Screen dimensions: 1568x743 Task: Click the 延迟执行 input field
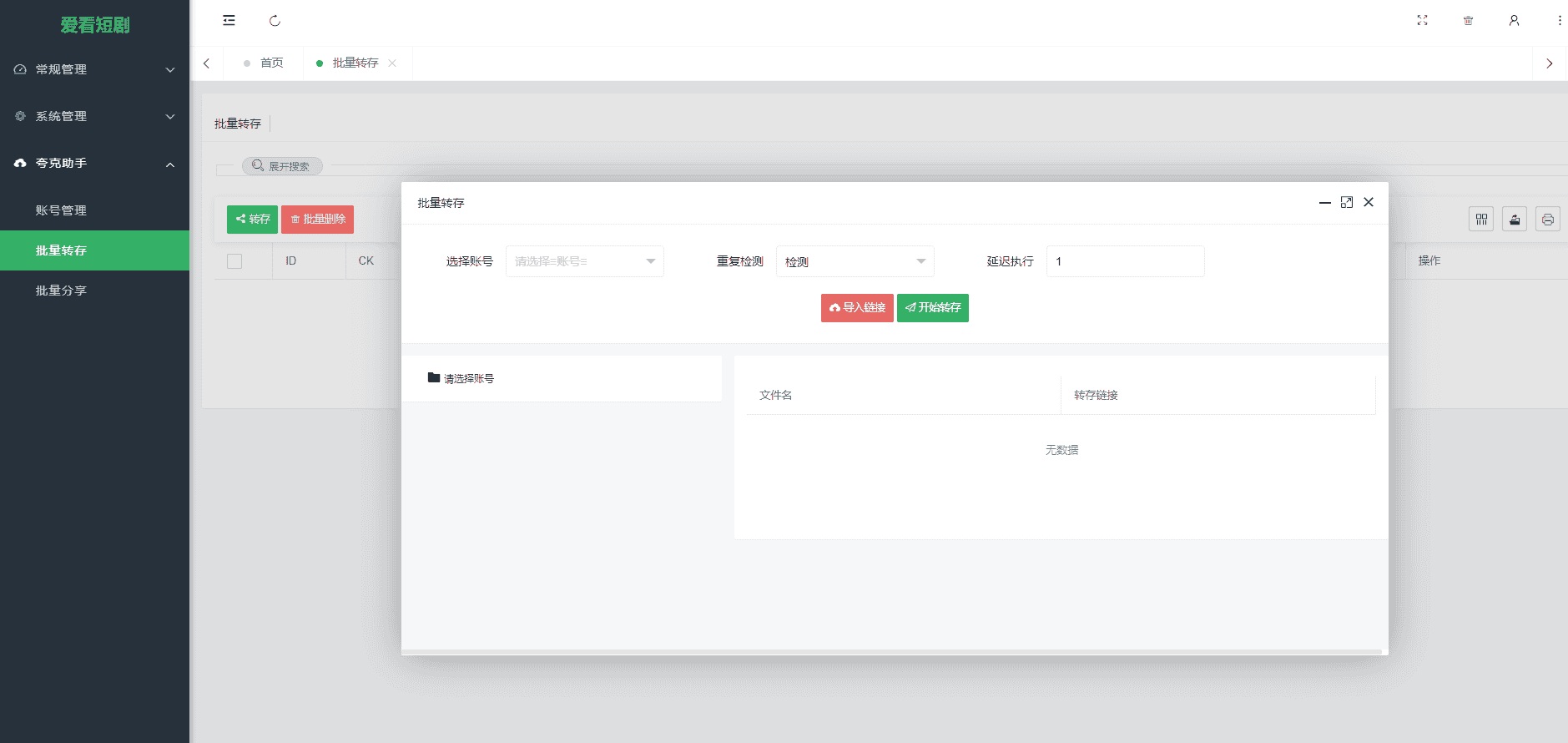(1126, 261)
